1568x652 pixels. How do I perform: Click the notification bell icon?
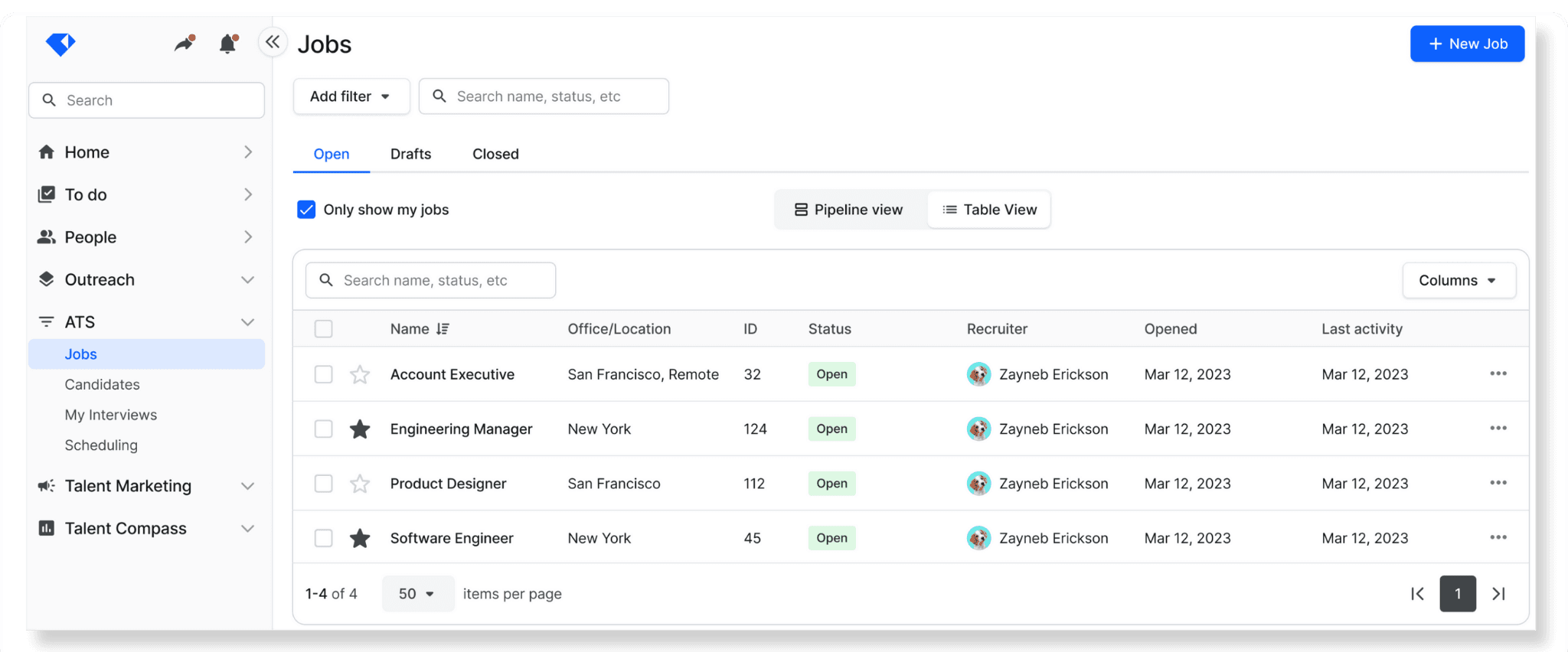pyautogui.click(x=227, y=44)
